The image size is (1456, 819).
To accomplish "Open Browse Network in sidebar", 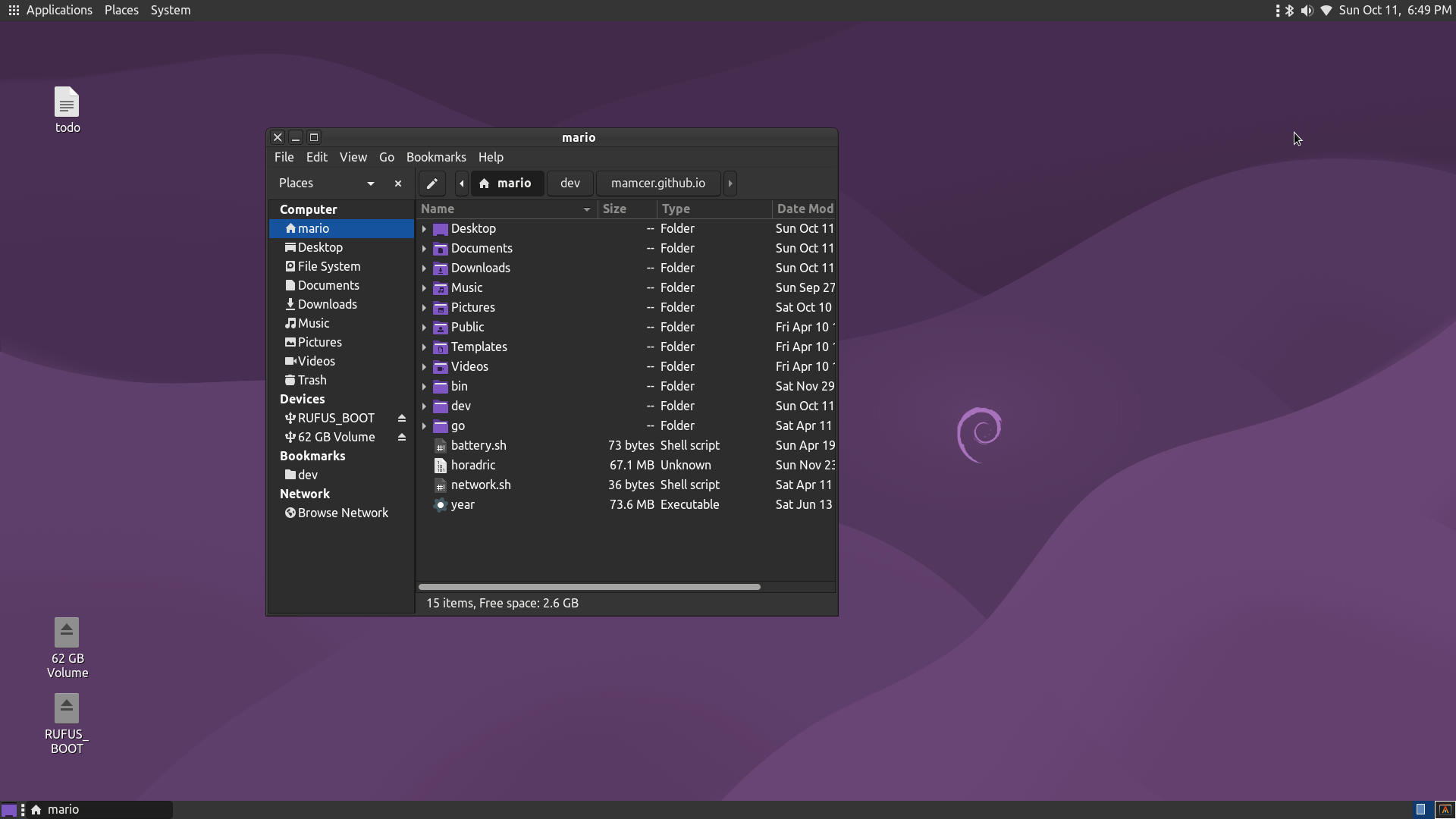I will tap(341, 513).
